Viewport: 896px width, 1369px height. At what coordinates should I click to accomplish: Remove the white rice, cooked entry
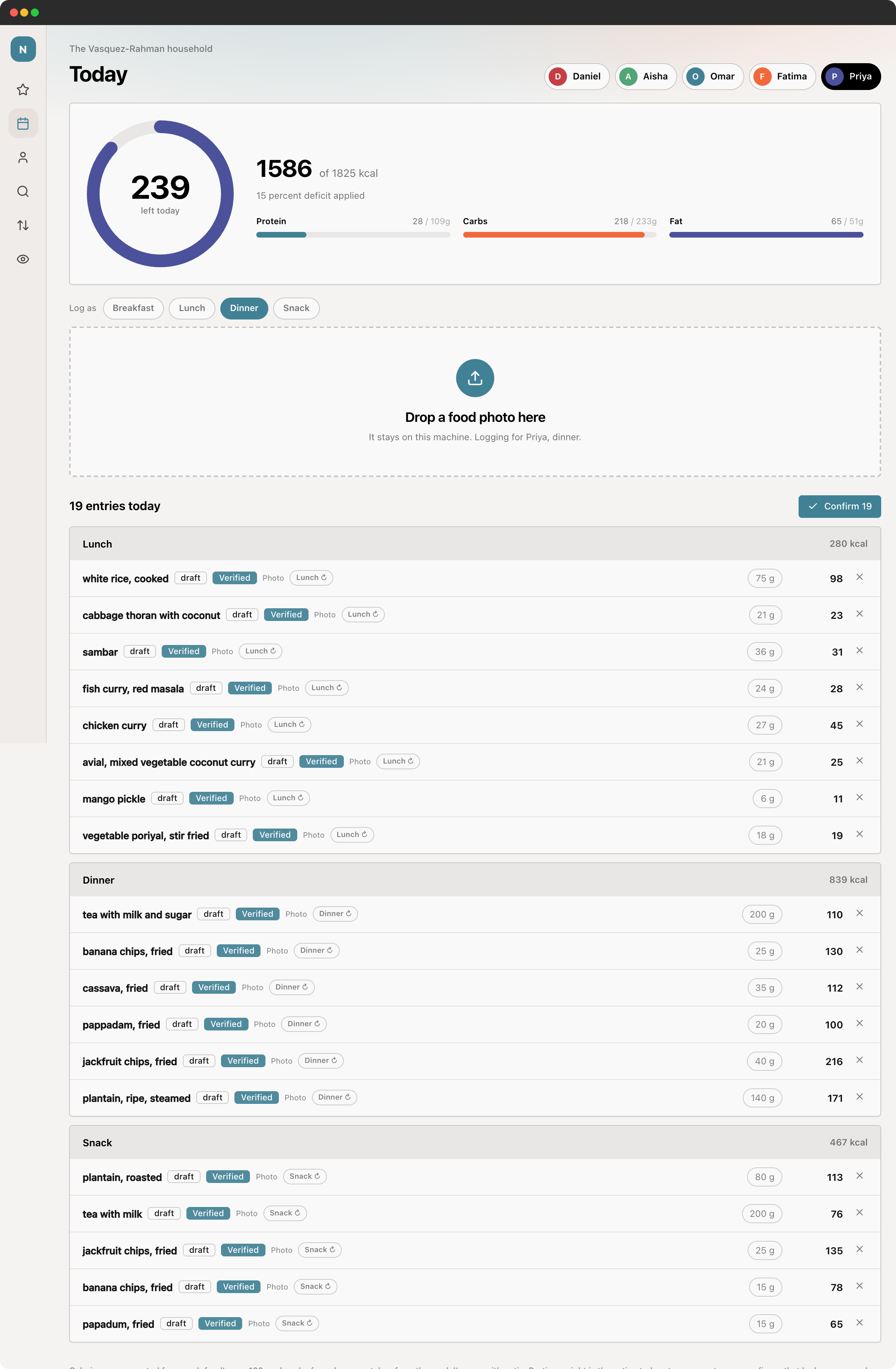coord(859,577)
